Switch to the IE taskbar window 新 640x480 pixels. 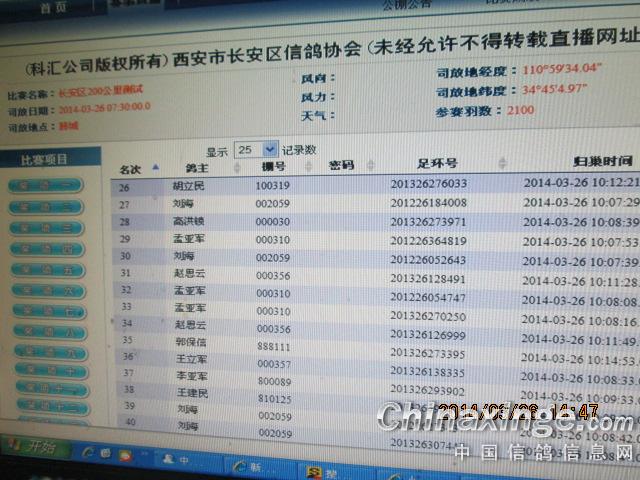(x=250, y=466)
